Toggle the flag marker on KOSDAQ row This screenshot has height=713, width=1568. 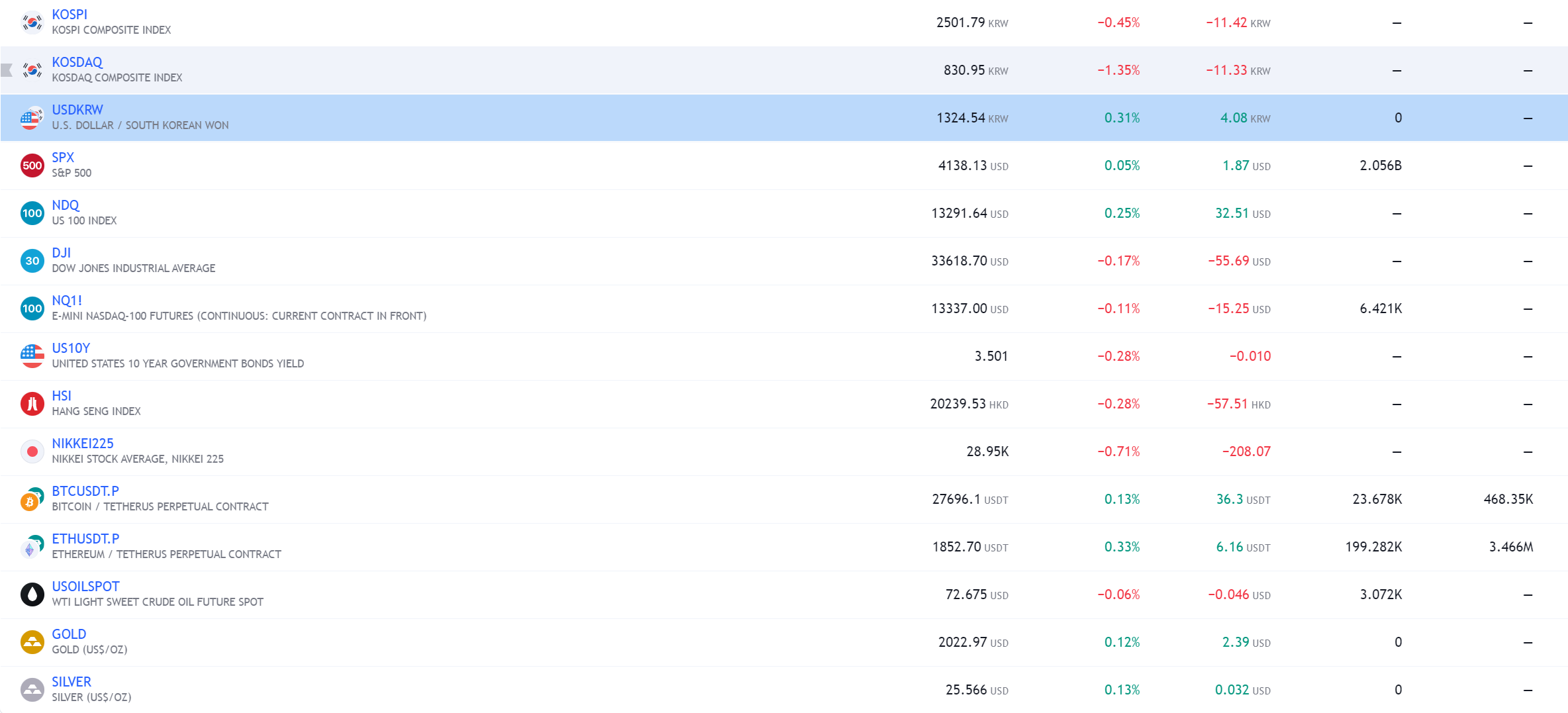pos(7,70)
